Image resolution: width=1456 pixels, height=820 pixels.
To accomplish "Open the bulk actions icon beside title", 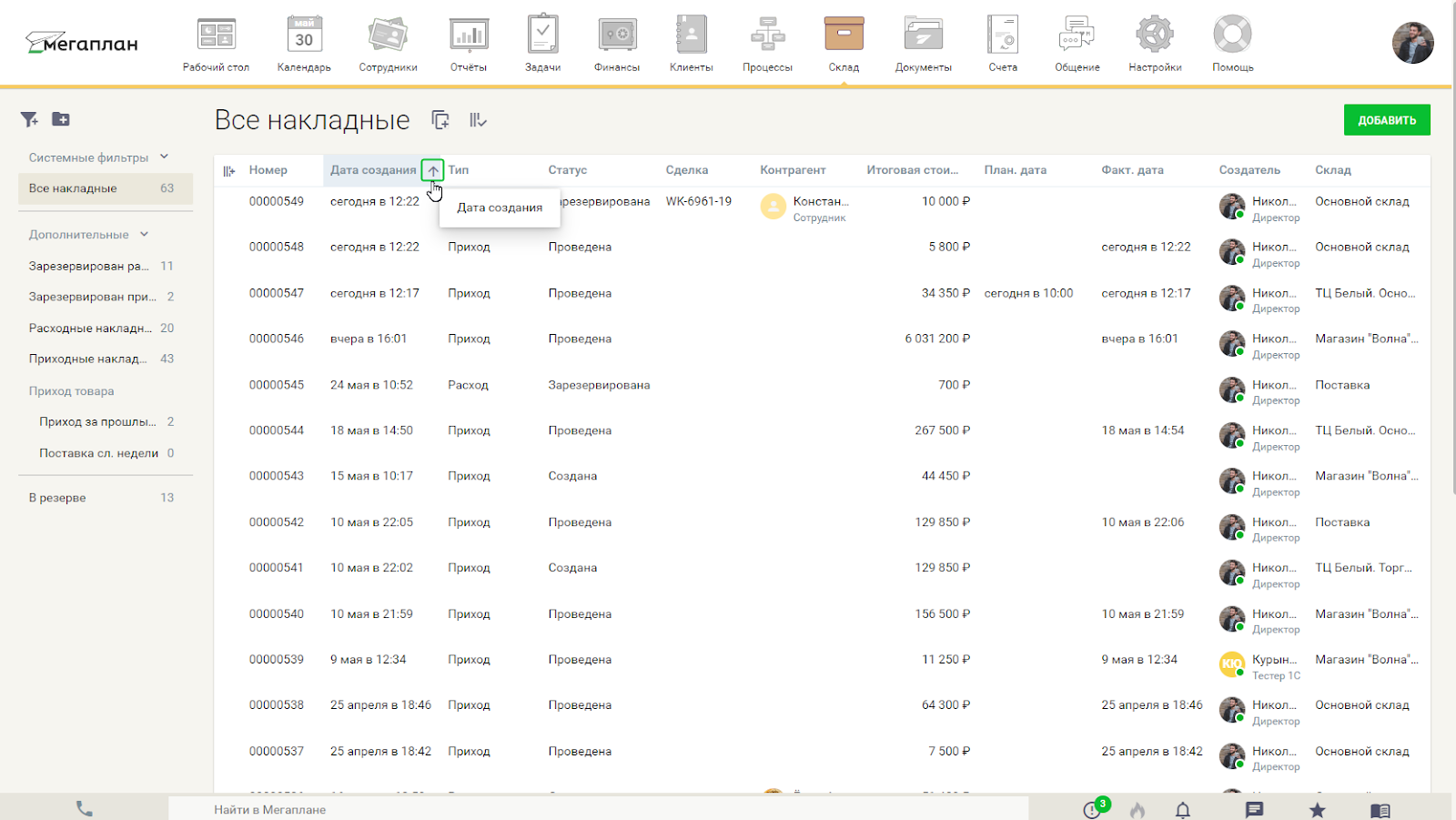I will (x=478, y=120).
